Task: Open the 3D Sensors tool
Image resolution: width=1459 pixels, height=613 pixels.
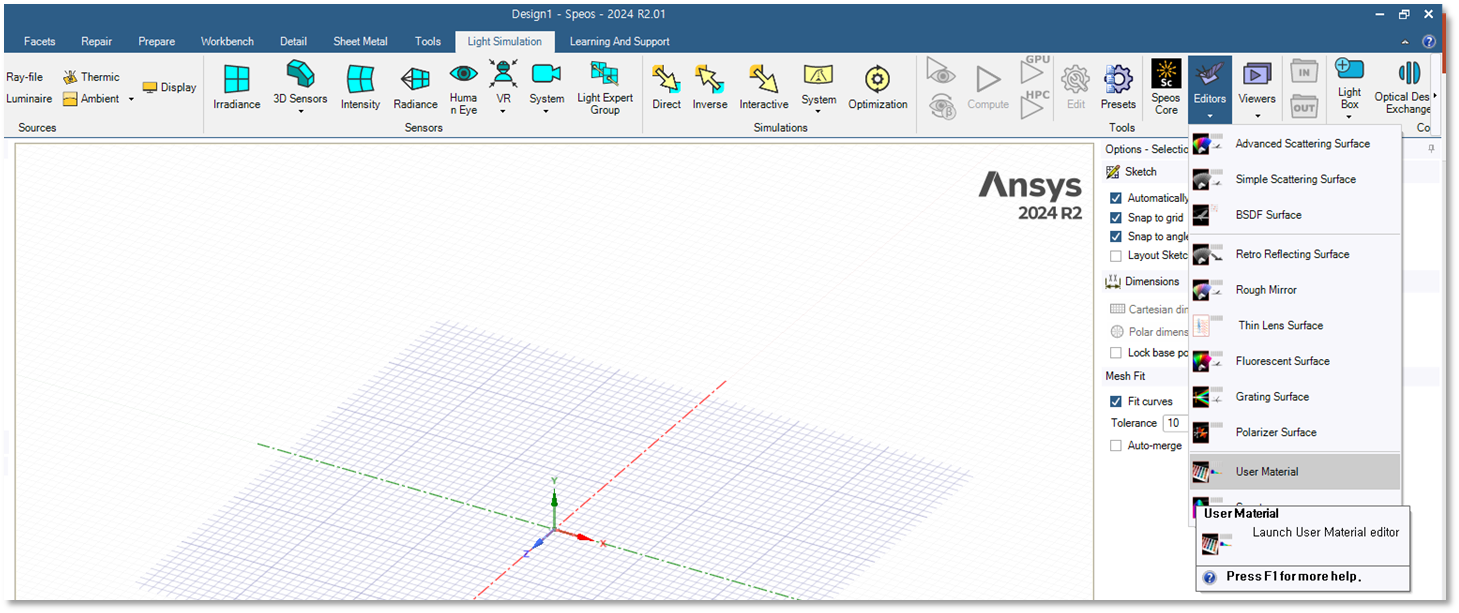Action: coord(301,85)
